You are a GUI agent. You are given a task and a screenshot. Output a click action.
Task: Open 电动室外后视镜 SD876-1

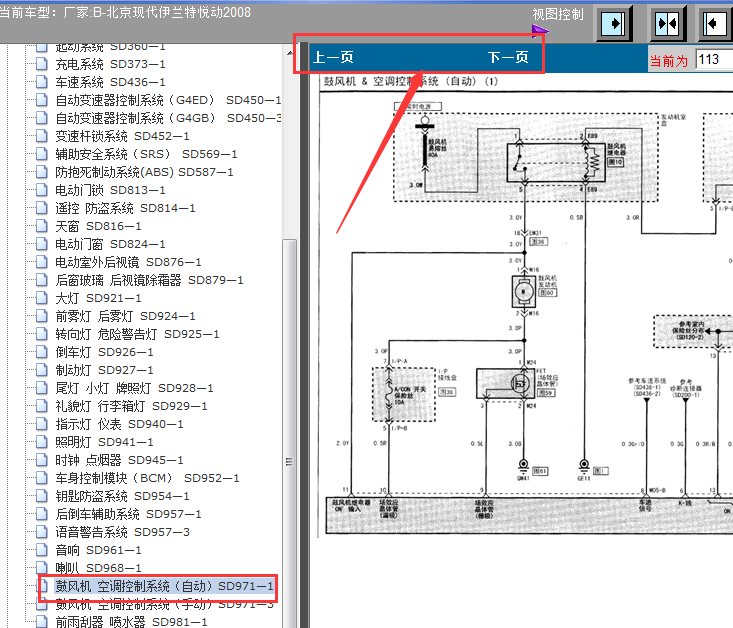[x=129, y=262]
